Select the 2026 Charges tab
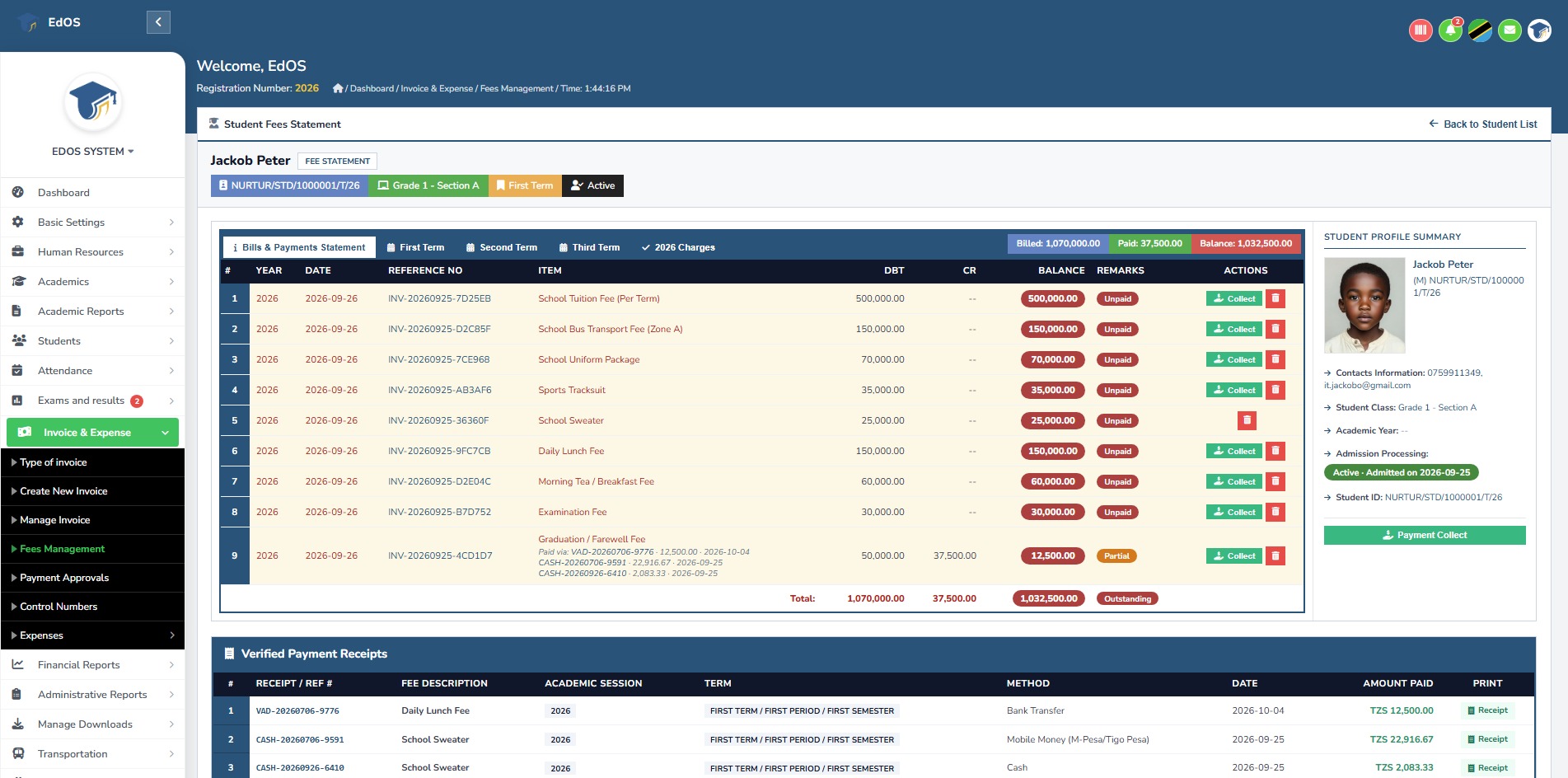Screen dimensions: 1568x778 [678, 247]
